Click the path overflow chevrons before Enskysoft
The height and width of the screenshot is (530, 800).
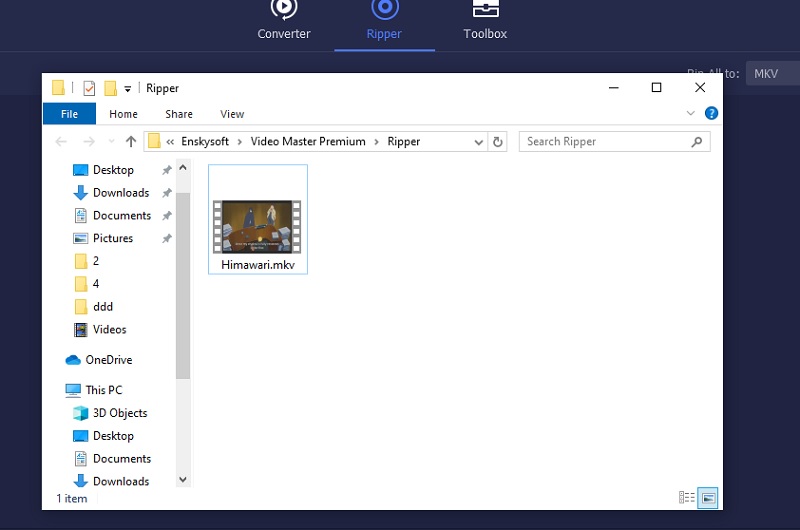coord(170,142)
